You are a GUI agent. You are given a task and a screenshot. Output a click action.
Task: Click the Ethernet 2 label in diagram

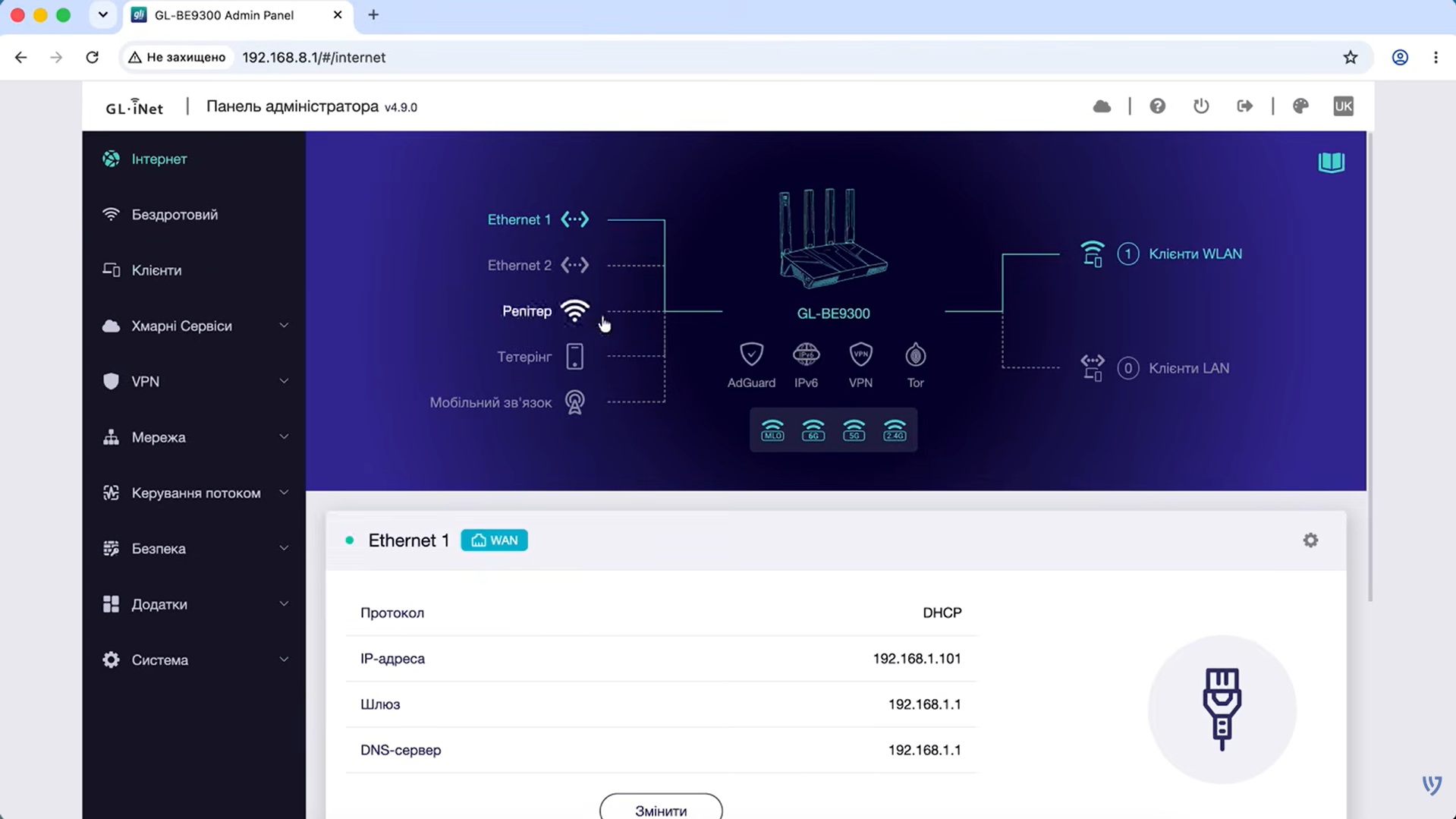pyautogui.click(x=519, y=265)
